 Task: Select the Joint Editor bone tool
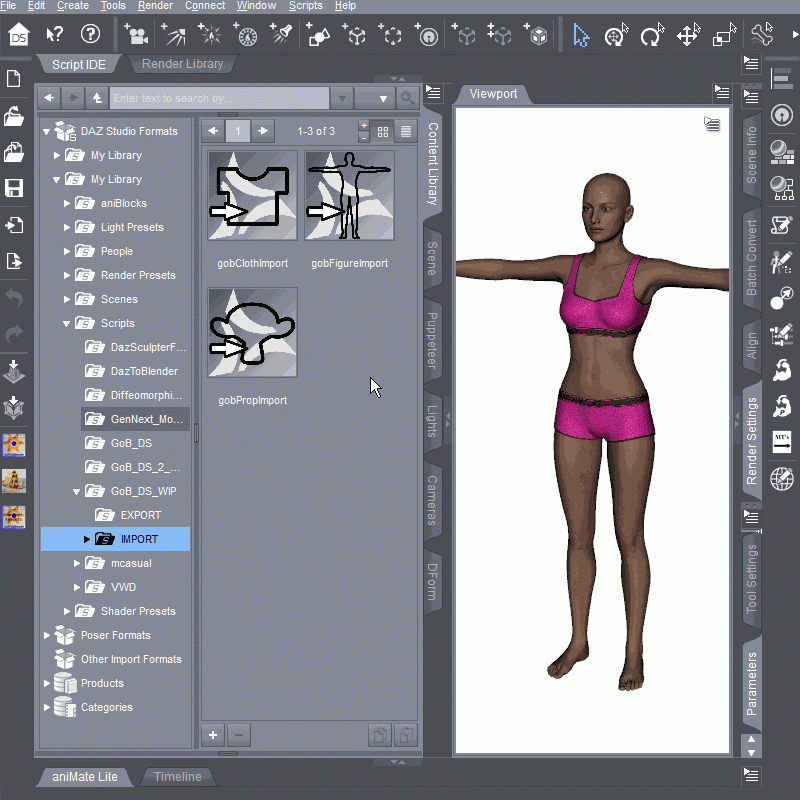(762, 35)
